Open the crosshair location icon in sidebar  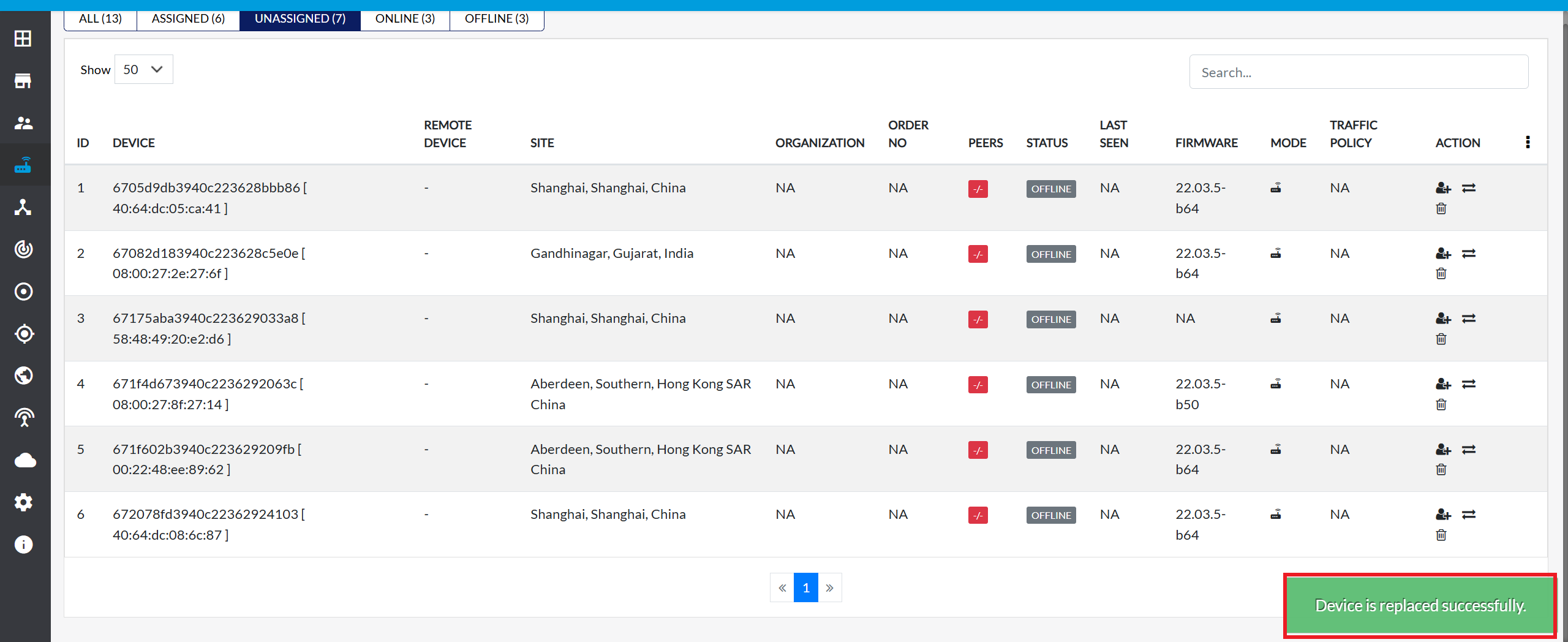coord(23,334)
